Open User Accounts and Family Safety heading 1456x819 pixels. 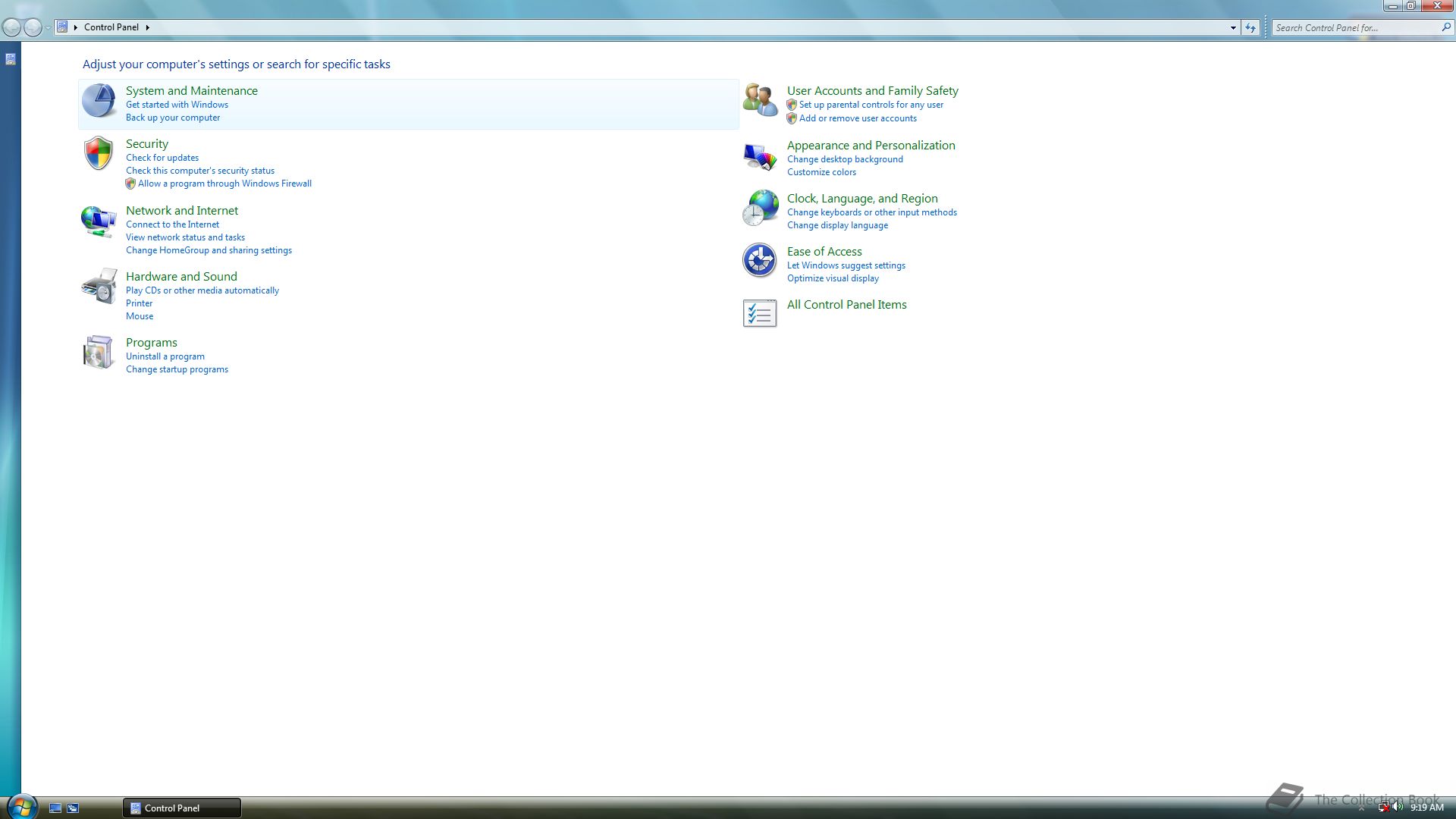(873, 90)
